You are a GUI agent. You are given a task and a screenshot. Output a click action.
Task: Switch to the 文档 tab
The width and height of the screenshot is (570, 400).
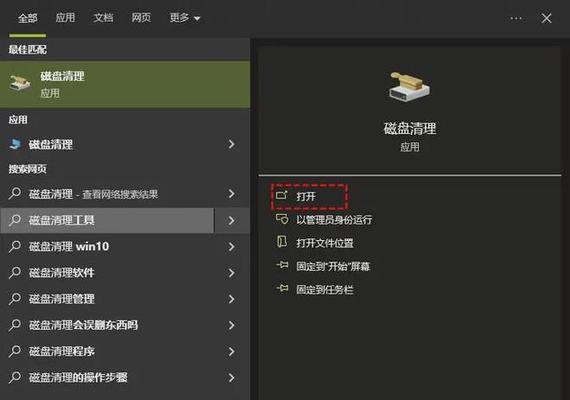tap(103, 17)
